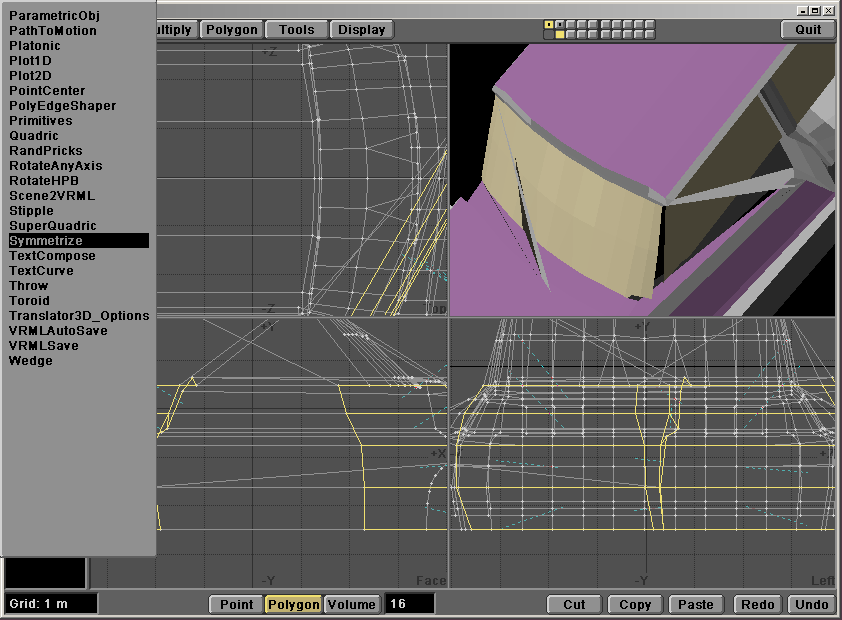842x620 pixels.
Task: Open the Display menu tab
Action: coord(361,30)
